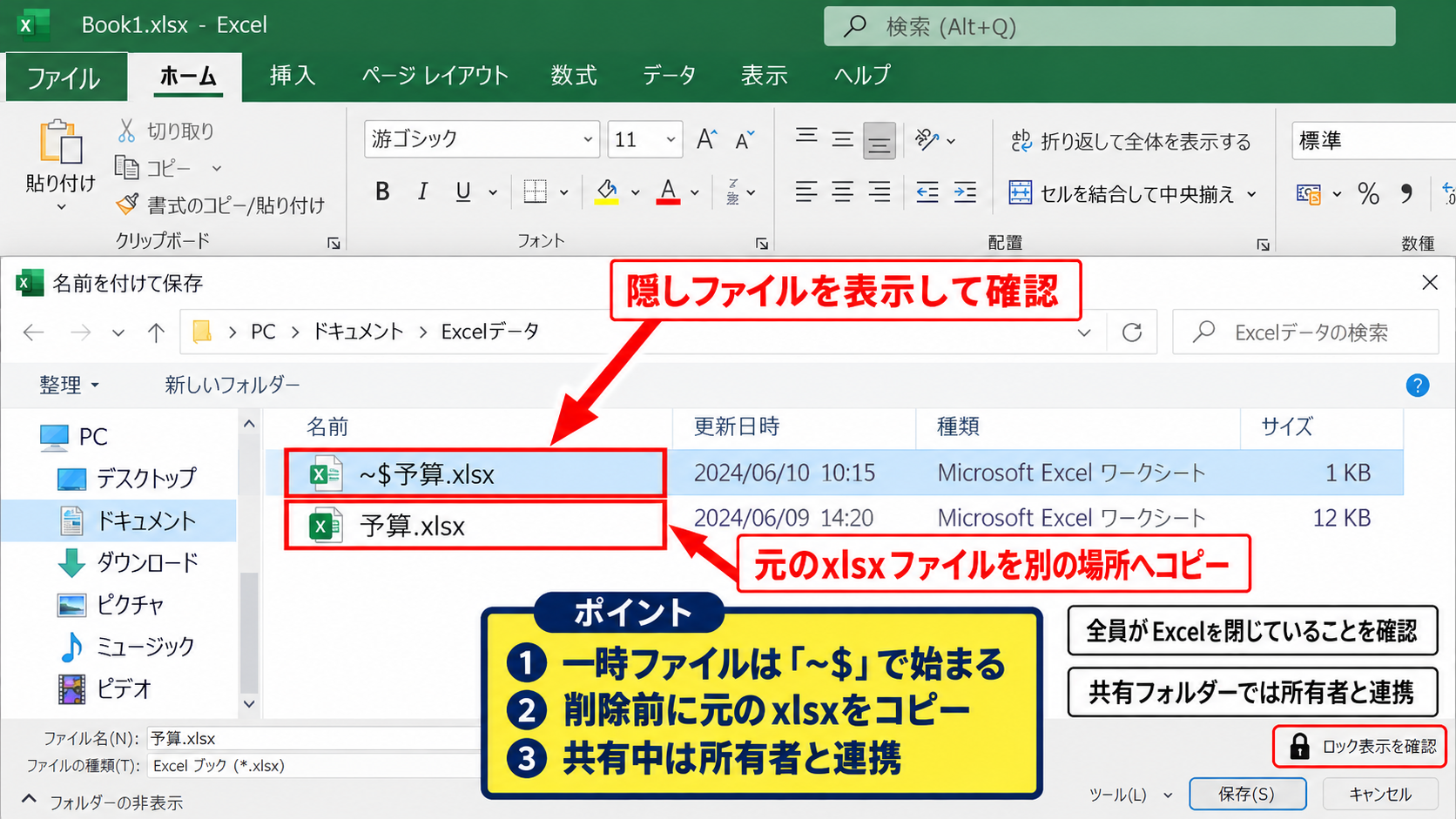The height and width of the screenshot is (819, 1456).
Task: Open the ツール(L) tools dropdown
Action: click(x=1130, y=795)
